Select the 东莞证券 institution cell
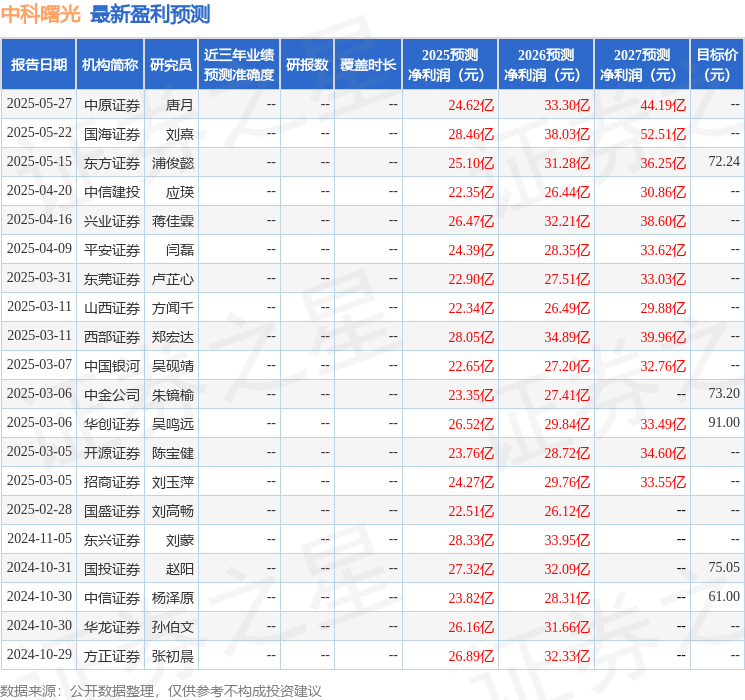This screenshot has width=745, height=700. coord(112,279)
